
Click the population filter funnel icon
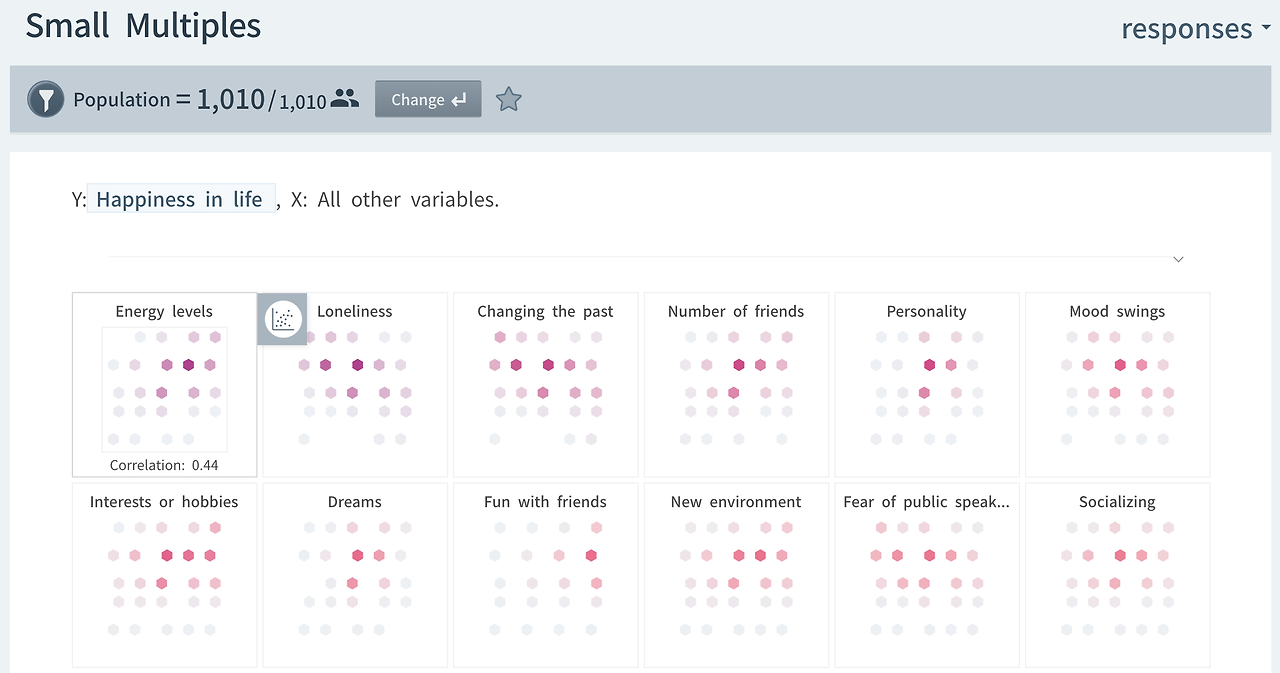point(46,100)
